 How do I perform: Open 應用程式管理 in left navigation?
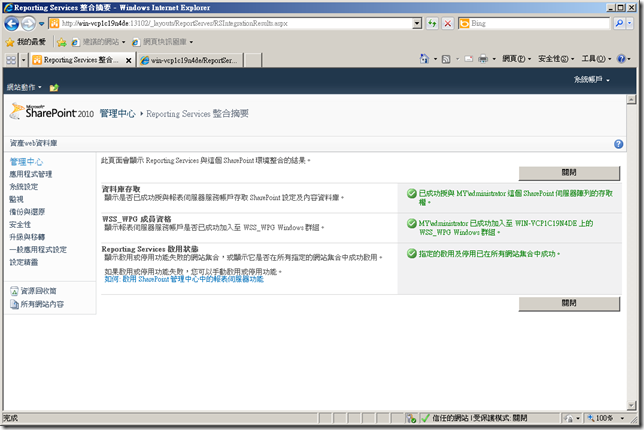(x=30, y=174)
